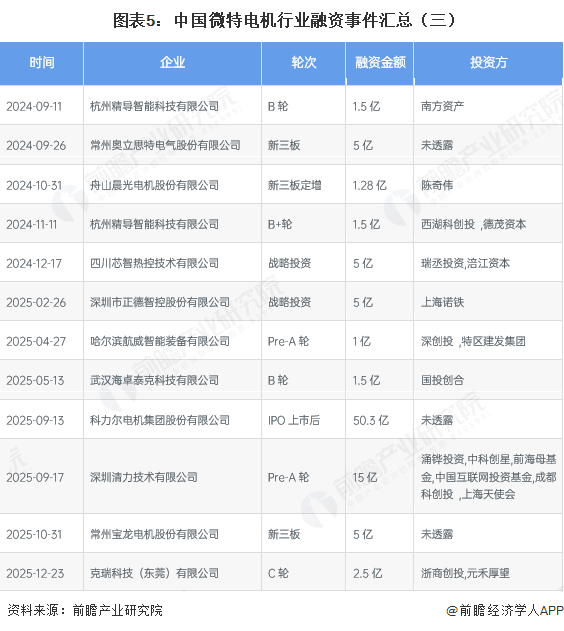This screenshot has width=564, height=631.
Task: Select the date 2025-09-17
Action: tap(35, 477)
